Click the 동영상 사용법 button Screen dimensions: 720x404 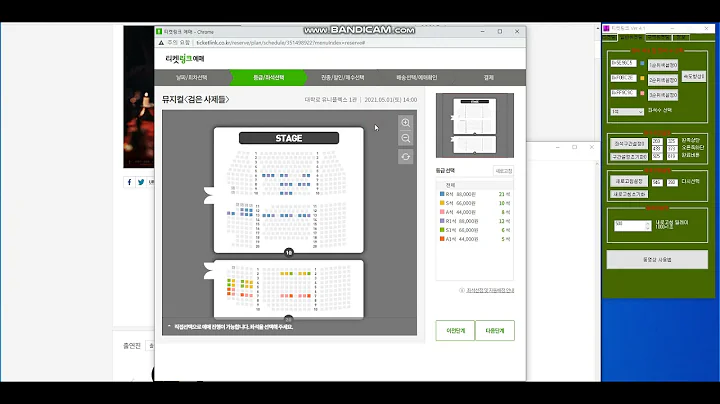657,260
